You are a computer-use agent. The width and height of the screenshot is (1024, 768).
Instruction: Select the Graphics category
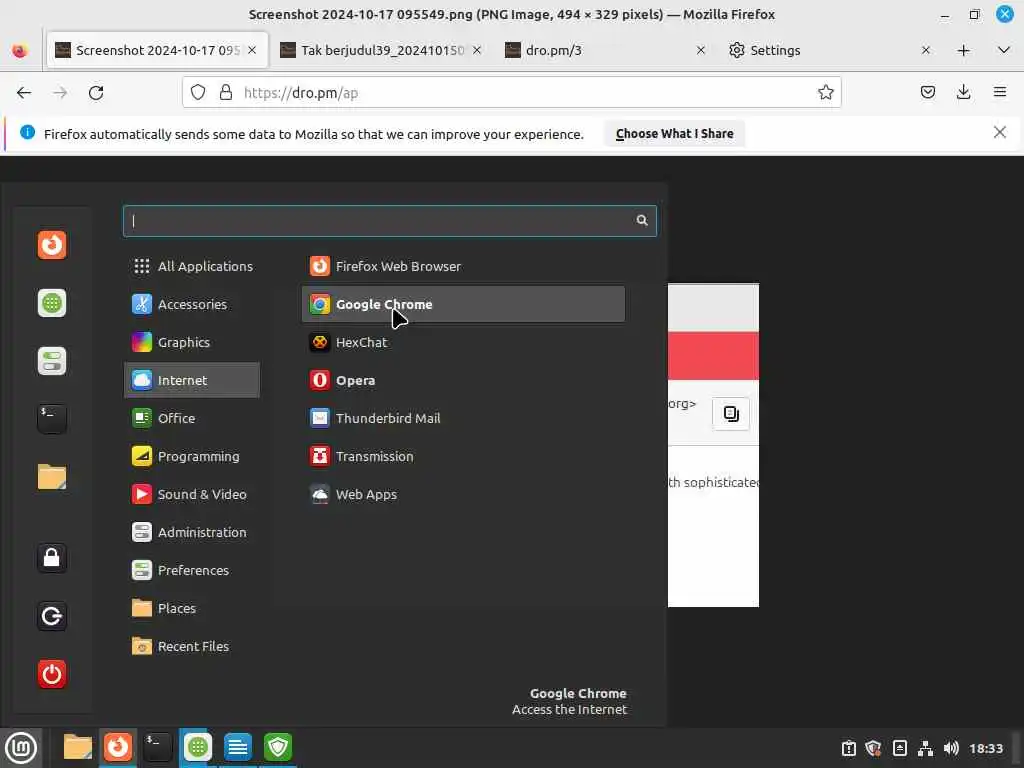(192, 342)
